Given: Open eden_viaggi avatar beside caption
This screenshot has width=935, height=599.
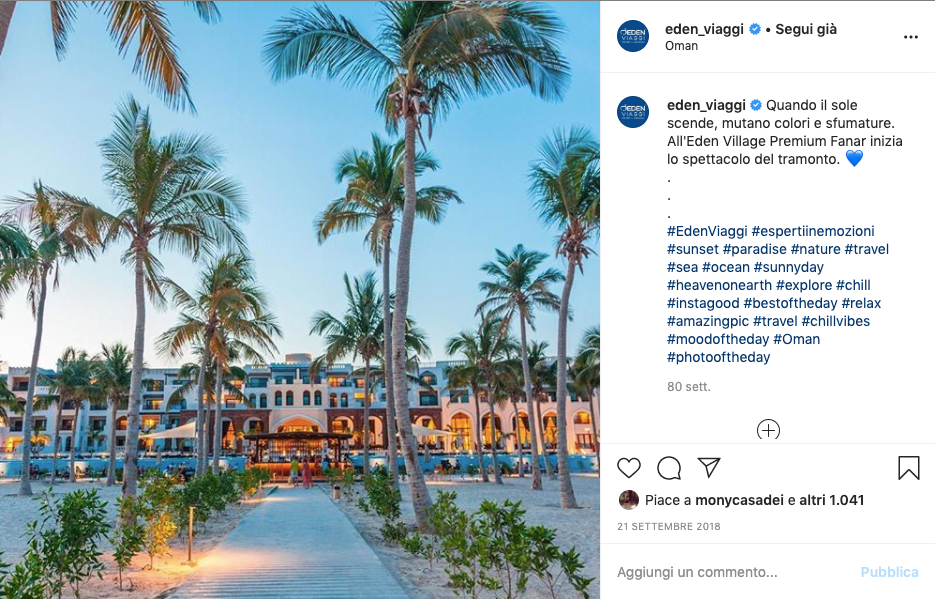Looking at the screenshot, I should [633, 112].
